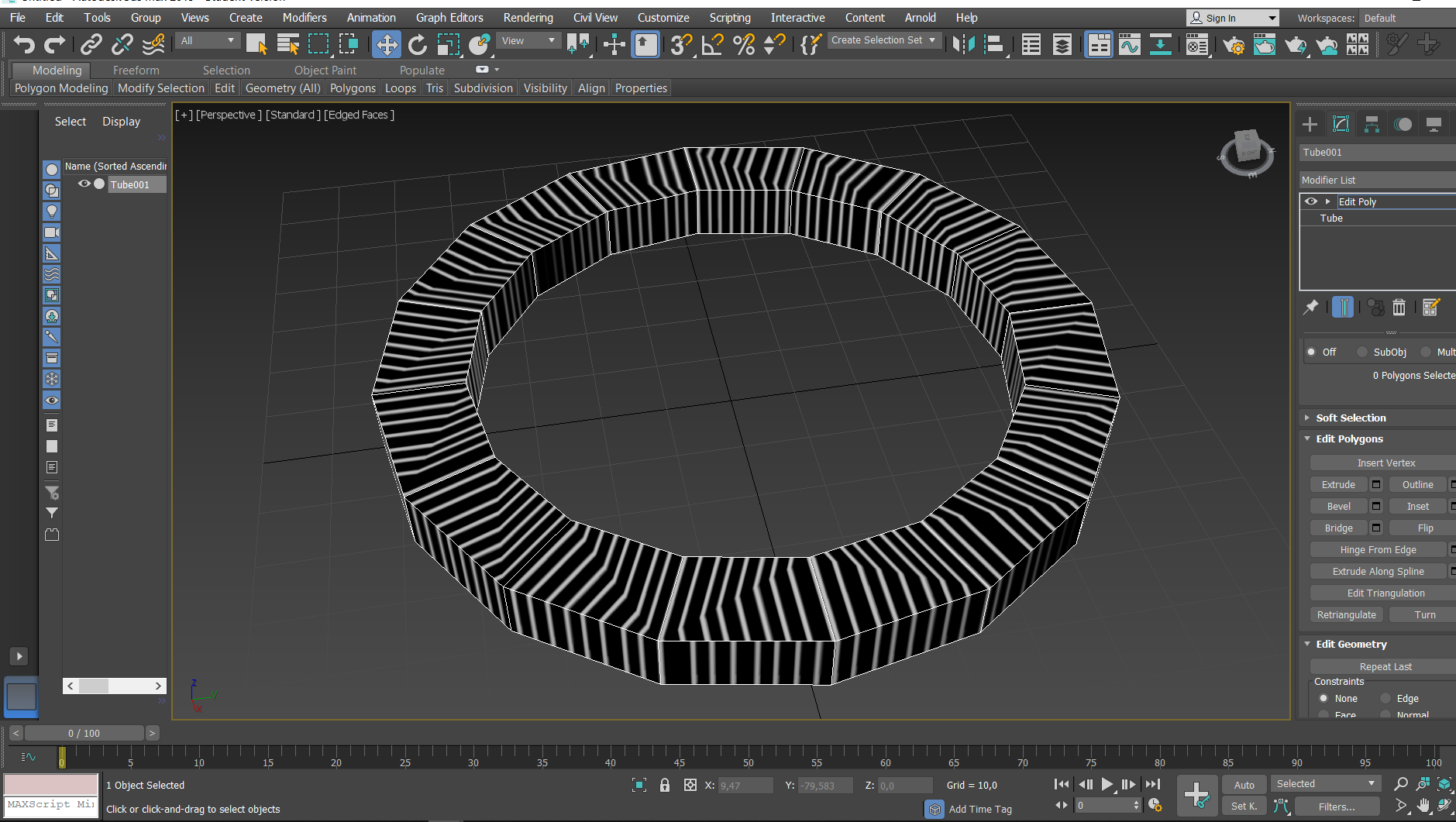Open Configure Modifier Sets icon
Viewport: 1456px width, 822px height.
1430,308
